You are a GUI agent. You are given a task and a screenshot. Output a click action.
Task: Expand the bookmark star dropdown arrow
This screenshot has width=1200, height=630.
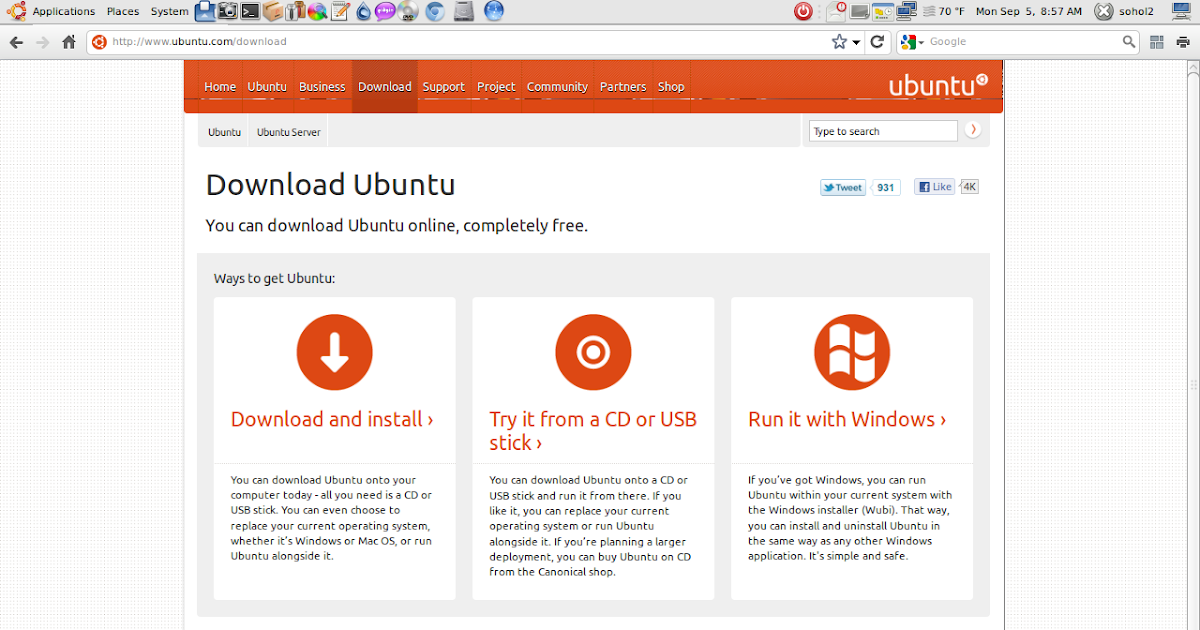point(856,42)
